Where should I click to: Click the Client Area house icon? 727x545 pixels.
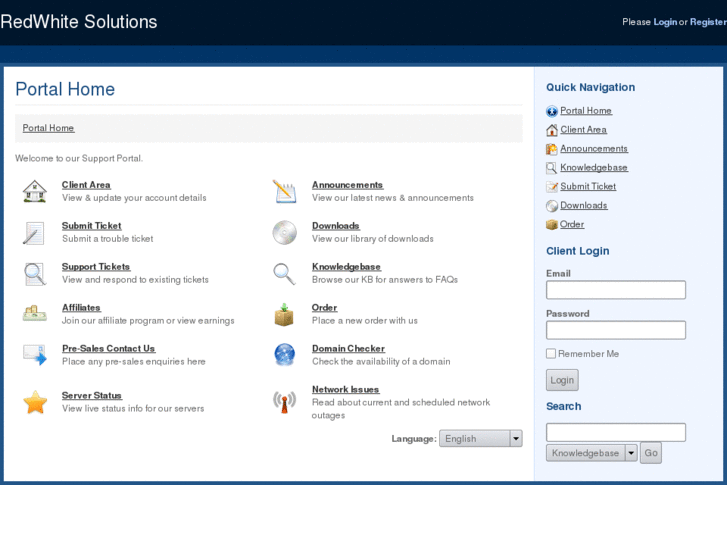[35, 191]
